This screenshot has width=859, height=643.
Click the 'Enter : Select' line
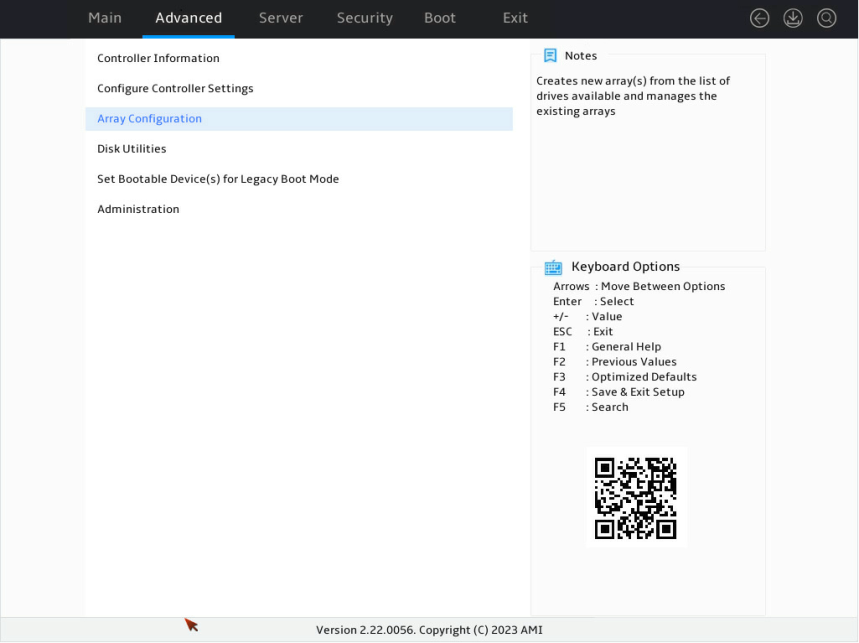(593, 301)
